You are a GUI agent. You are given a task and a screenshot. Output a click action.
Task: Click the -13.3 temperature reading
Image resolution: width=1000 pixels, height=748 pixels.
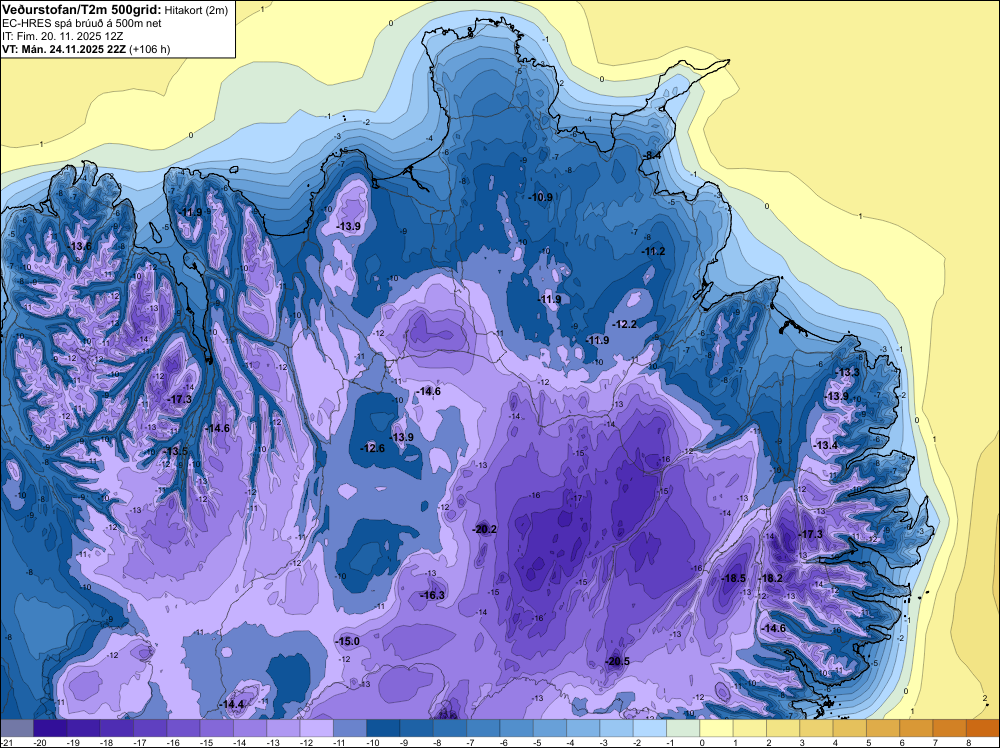(x=848, y=372)
